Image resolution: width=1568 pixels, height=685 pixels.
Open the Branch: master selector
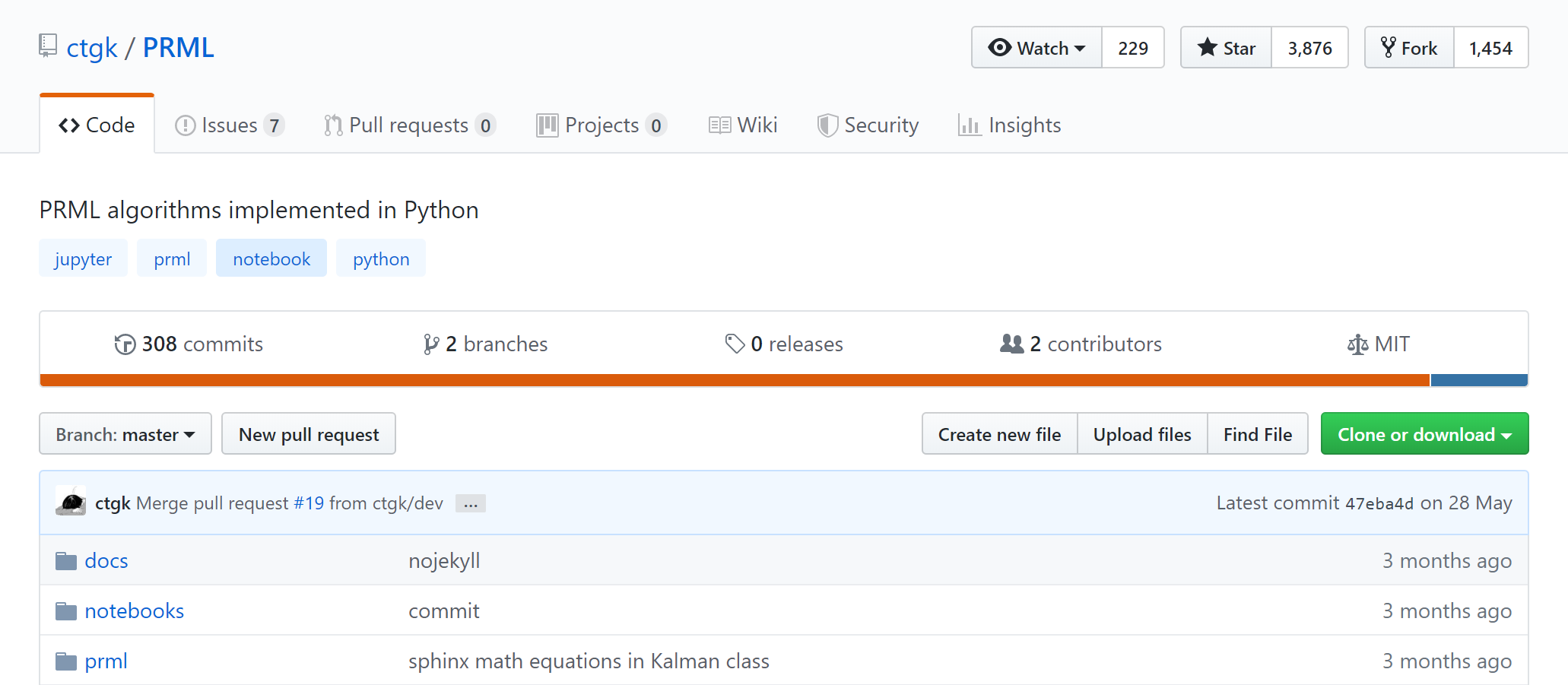(125, 434)
